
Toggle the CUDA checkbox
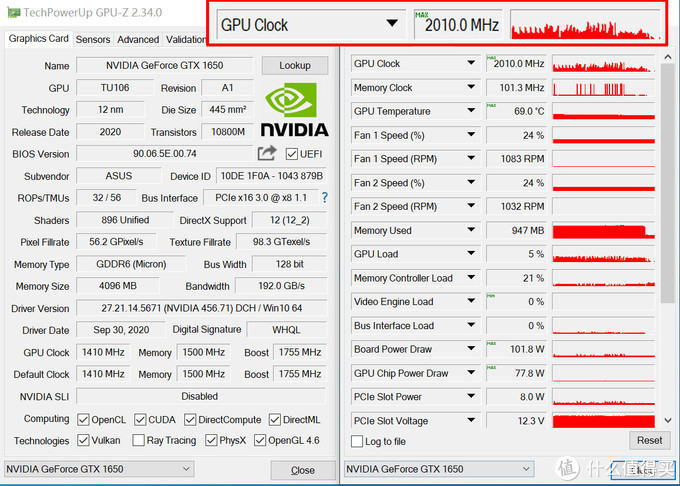coord(140,420)
